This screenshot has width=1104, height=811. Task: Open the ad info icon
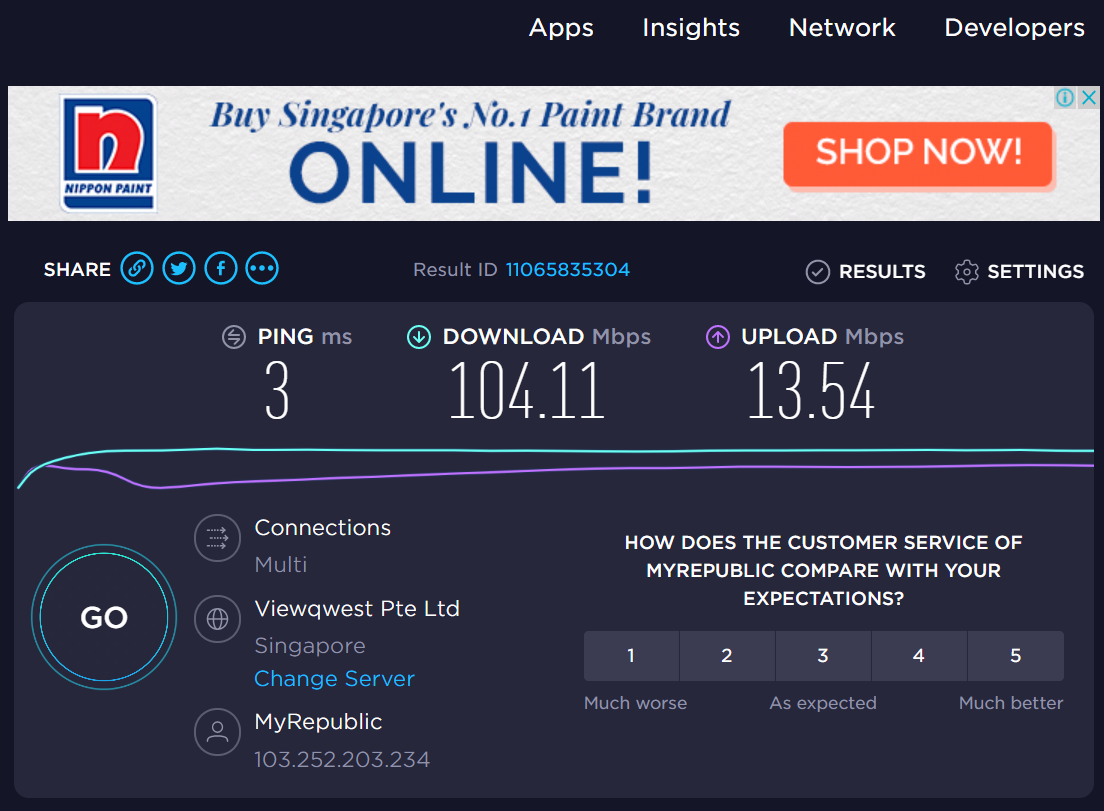[x=1065, y=97]
